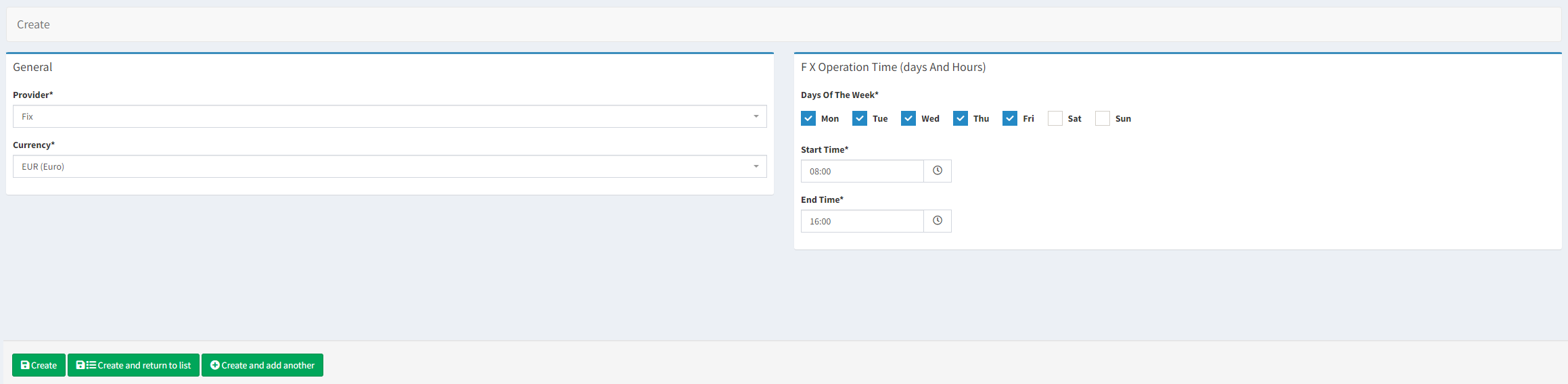Toggle the Thu checkbox off
This screenshot has width=1568, height=384.
tap(960, 118)
